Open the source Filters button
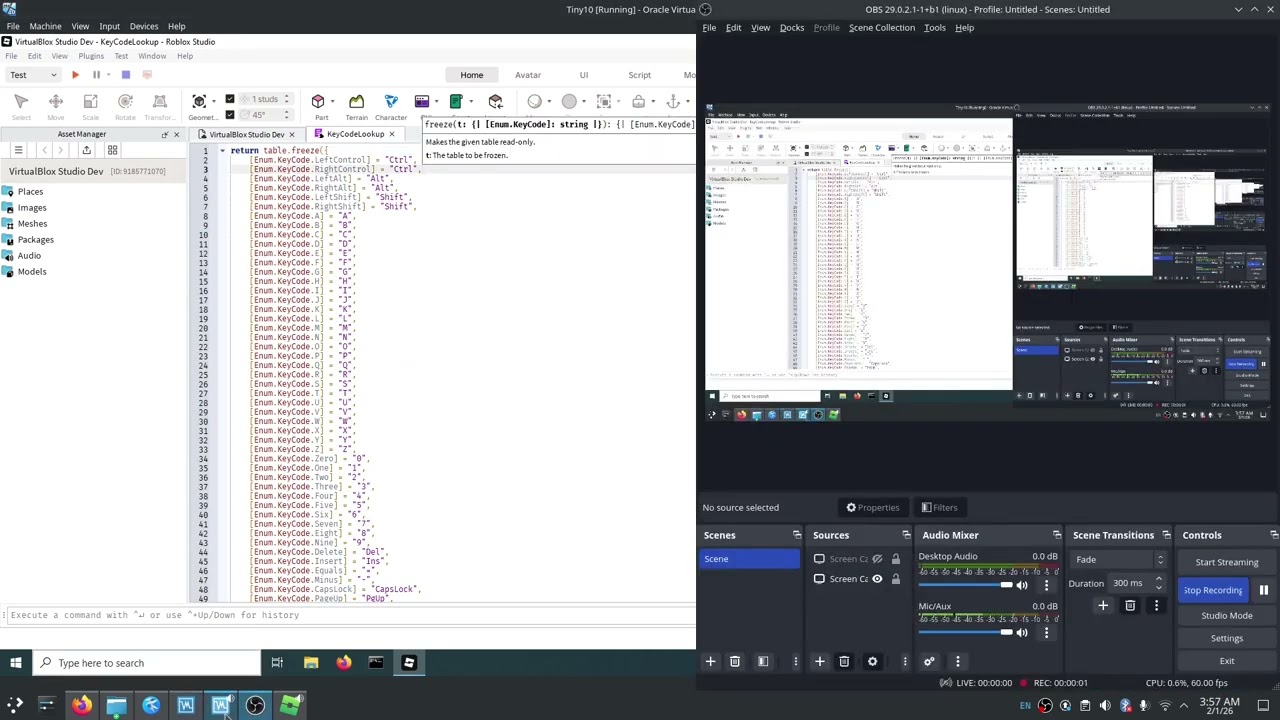The image size is (1280, 720). 939,508
